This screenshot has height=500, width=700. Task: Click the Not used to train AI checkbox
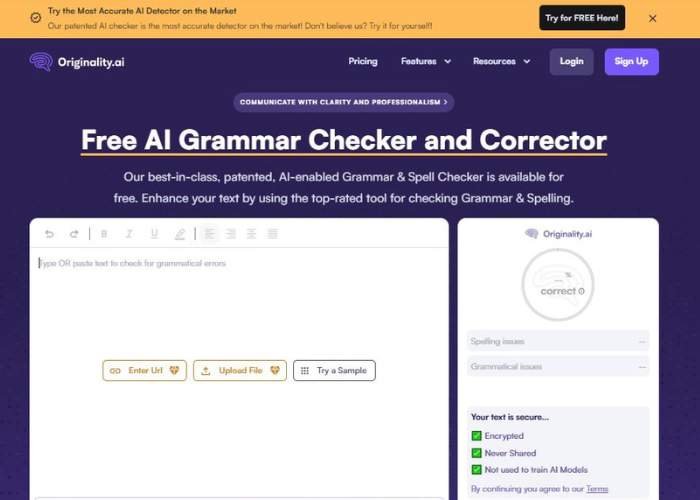click(x=477, y=470)
